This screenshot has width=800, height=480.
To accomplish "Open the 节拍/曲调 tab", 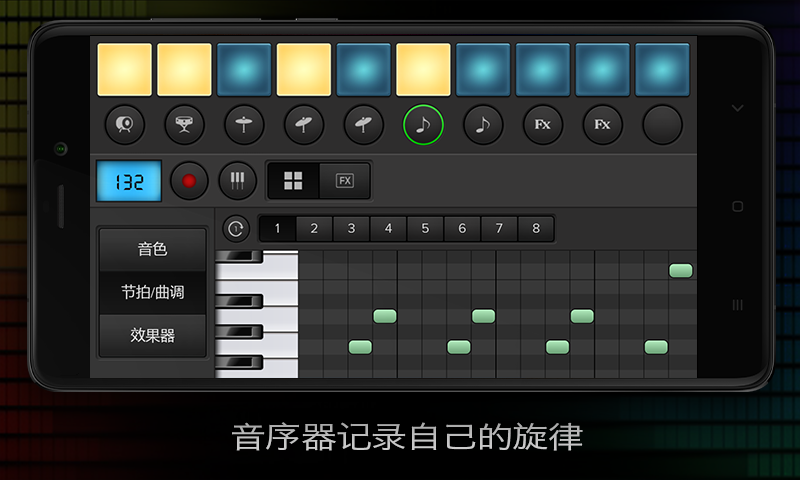I will [153, 293].
